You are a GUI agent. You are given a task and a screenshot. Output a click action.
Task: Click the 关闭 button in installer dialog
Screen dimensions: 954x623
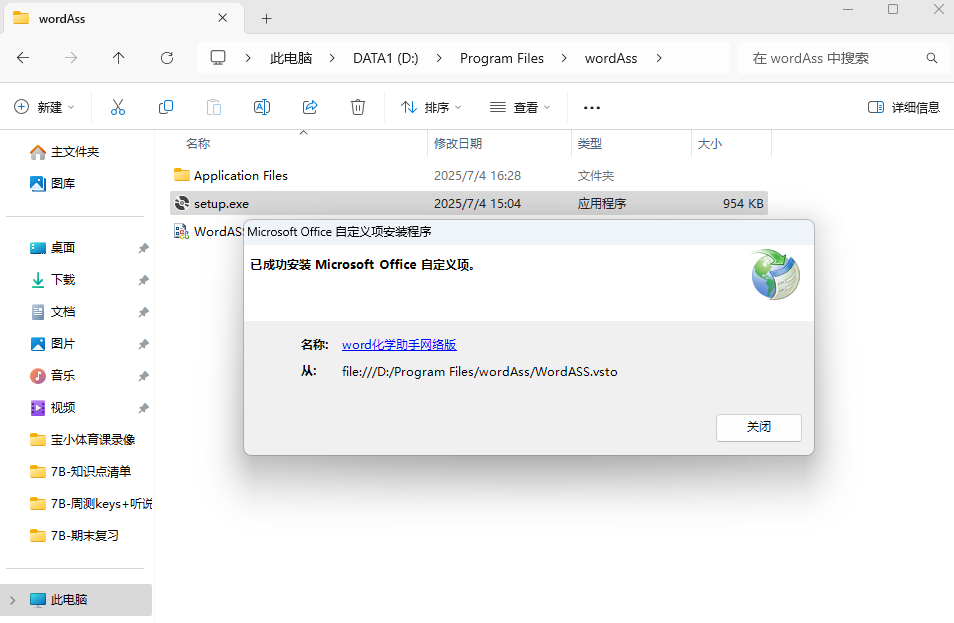pyautogui.click(x=759, y=428)
